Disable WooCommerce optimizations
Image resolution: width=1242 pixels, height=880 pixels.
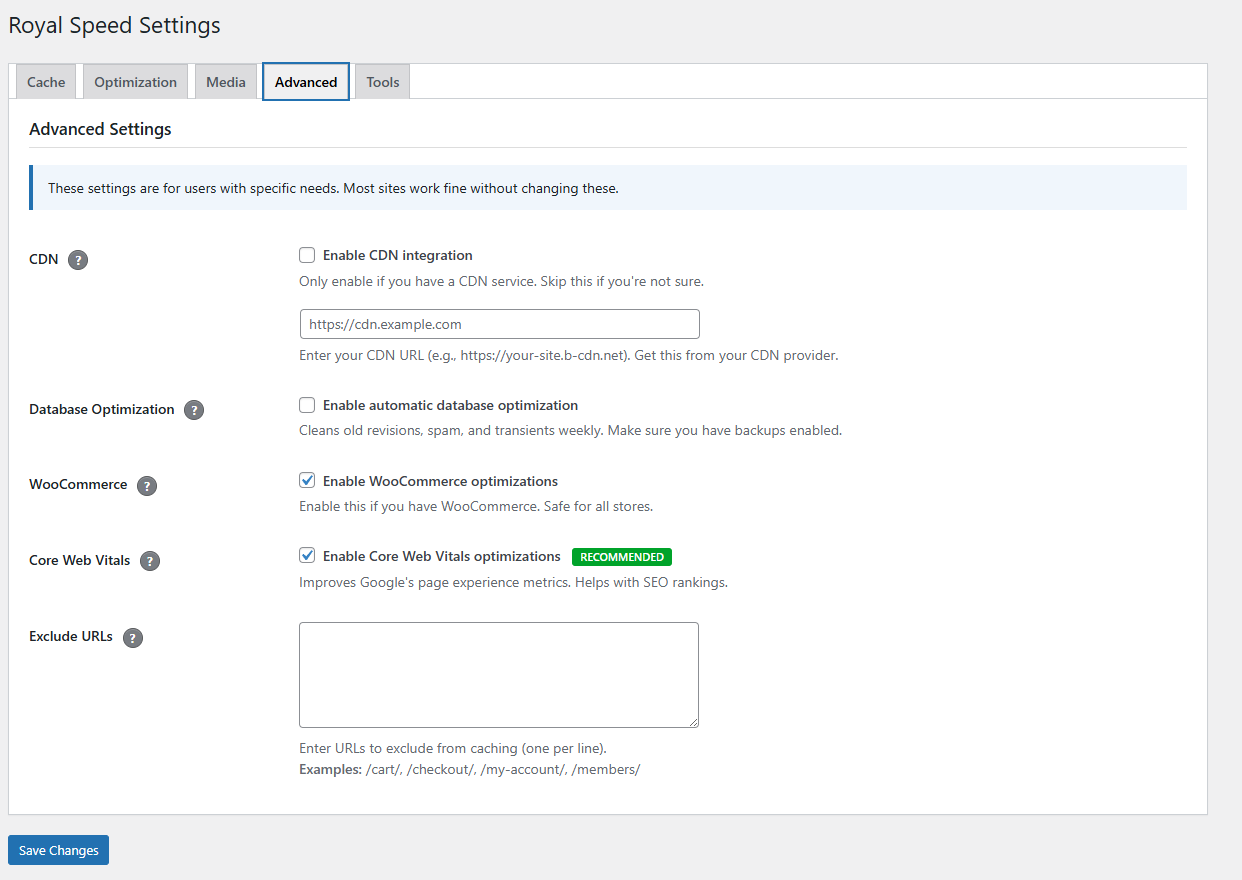[307, 480]
